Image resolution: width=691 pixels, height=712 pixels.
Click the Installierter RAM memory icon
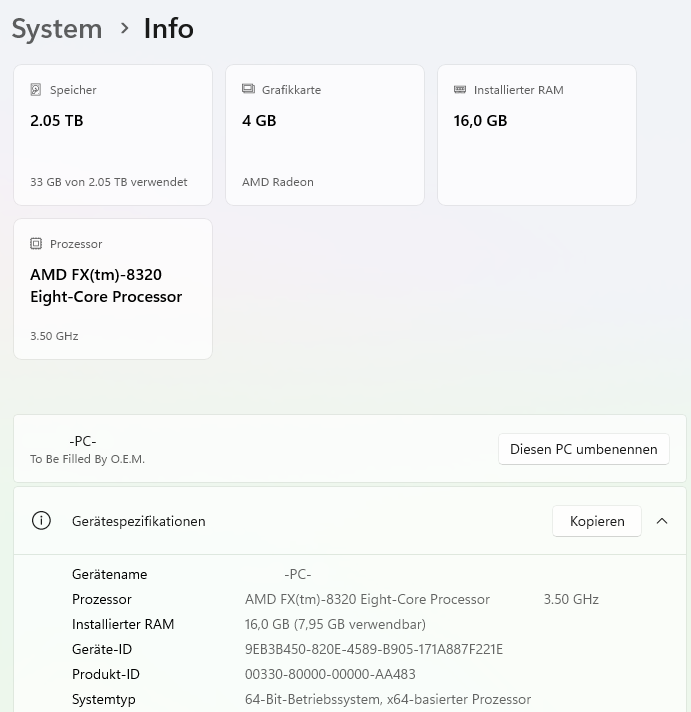click(460, 89)
